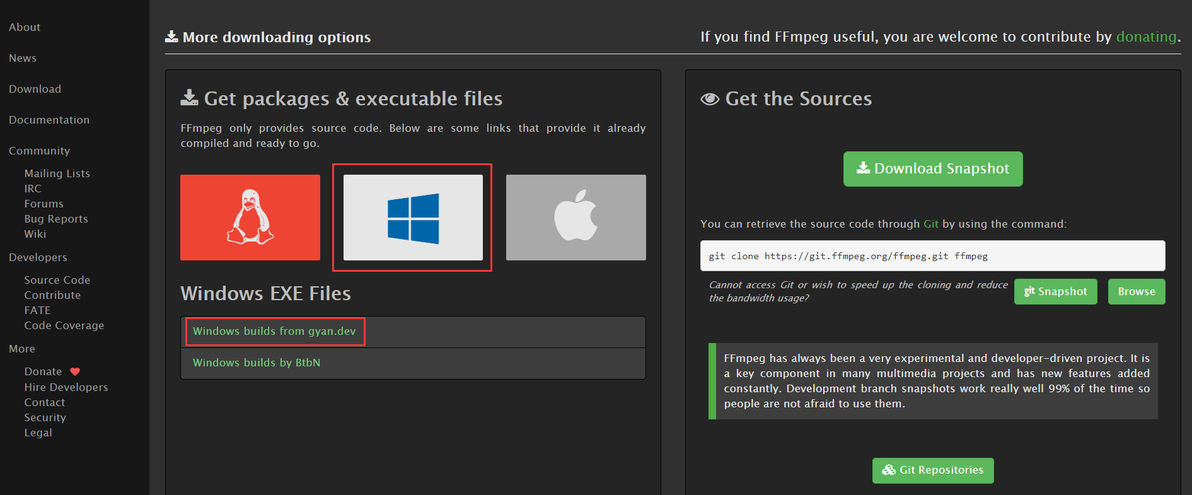This screenshot has width=1192, height=495.
Task: Go to the News sidebar item
Action: point(23,58)
